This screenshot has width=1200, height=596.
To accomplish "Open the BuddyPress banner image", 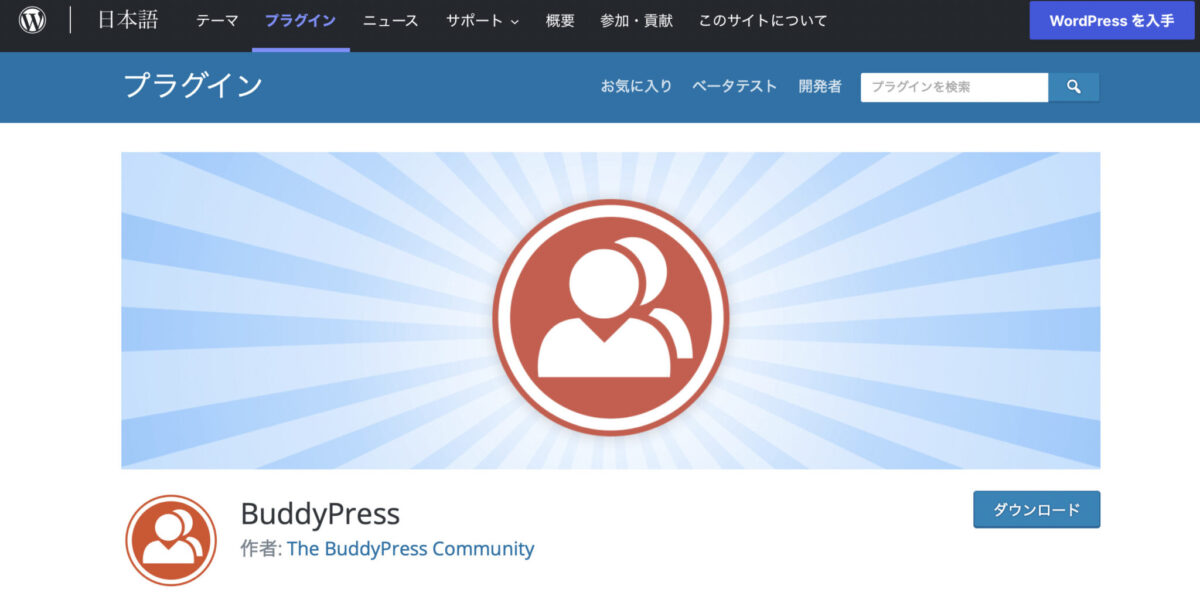I will (x=610, y=310).
